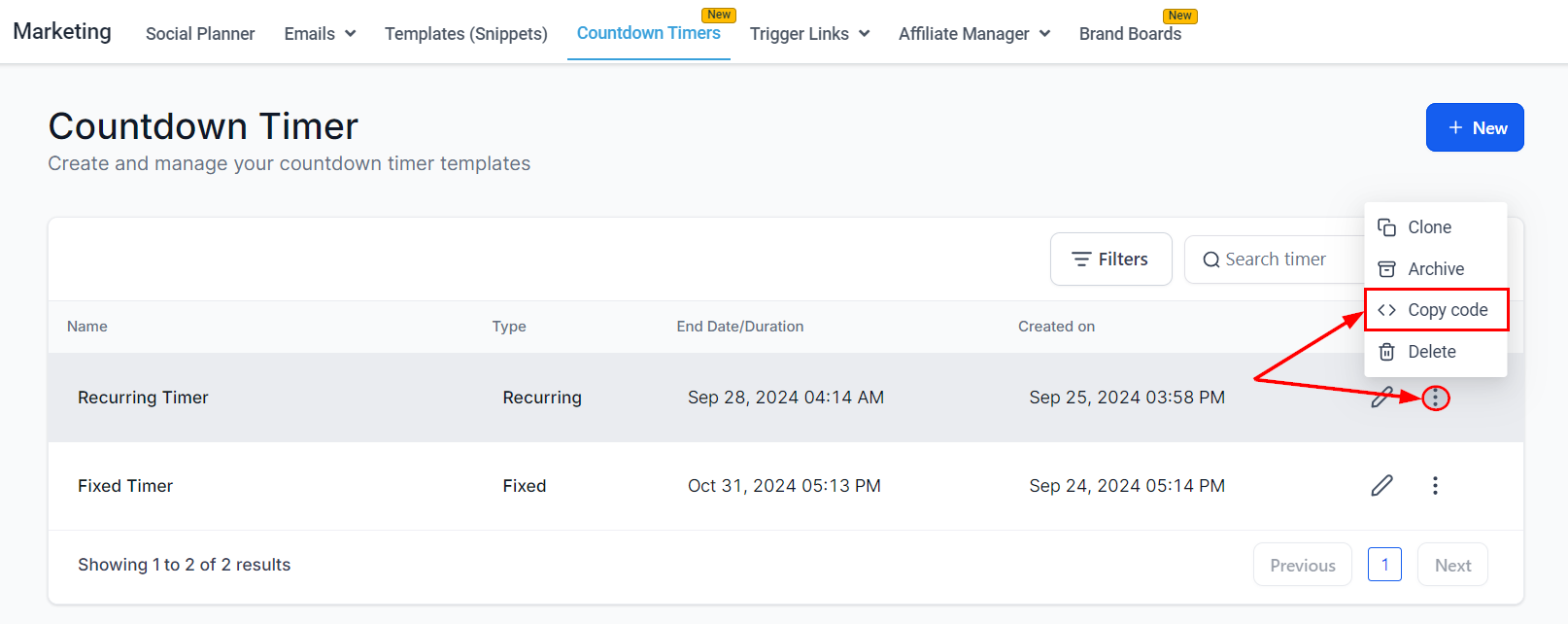This screenshot has width=1568, height=624.
Task: Click the Countdown Timer page heading
Action: coord(203,126)
